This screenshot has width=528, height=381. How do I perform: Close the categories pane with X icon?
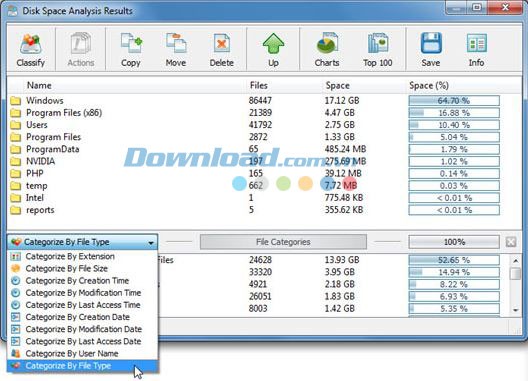click(511, 242)
